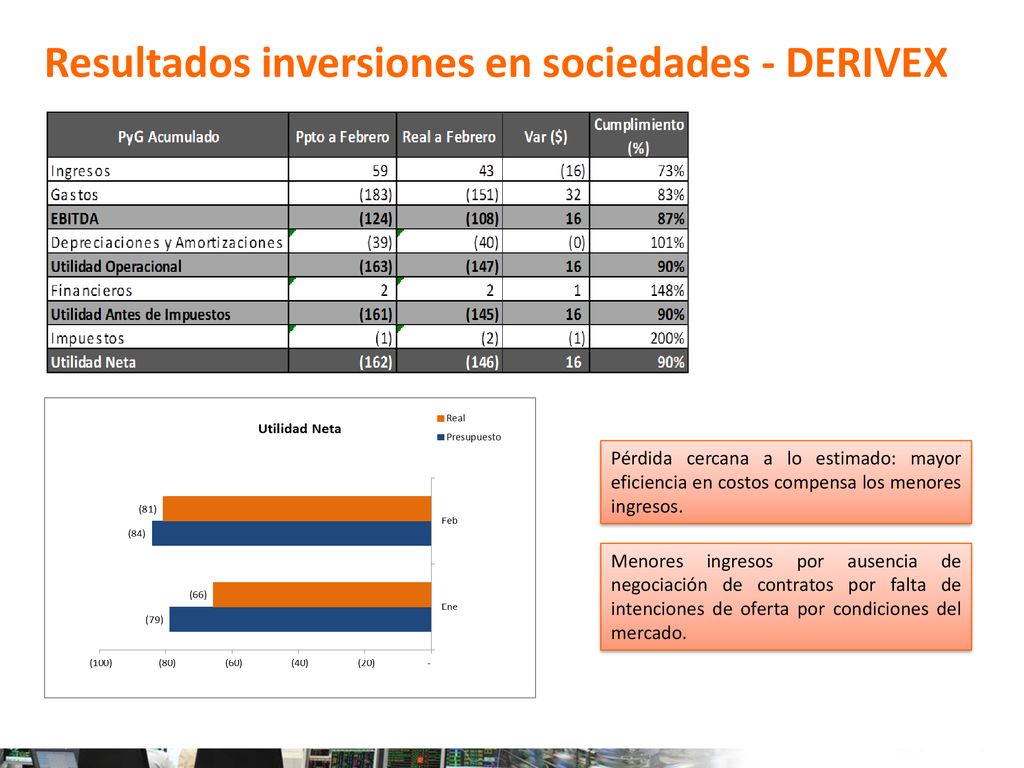This screenshot has width=1024, height=768.
Task: Click the 'Impuestos' row label
Action: pos(88,338)
